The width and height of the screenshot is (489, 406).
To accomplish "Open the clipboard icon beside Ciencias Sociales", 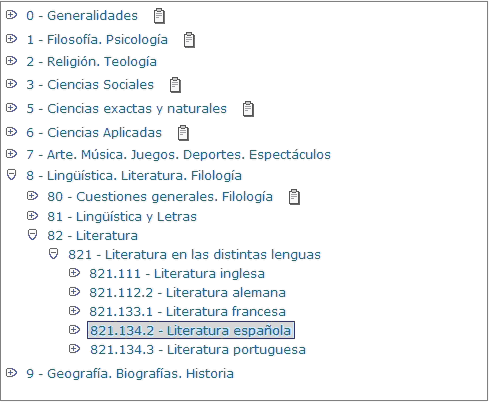I will pyautogui.click(x=175, y=85).
